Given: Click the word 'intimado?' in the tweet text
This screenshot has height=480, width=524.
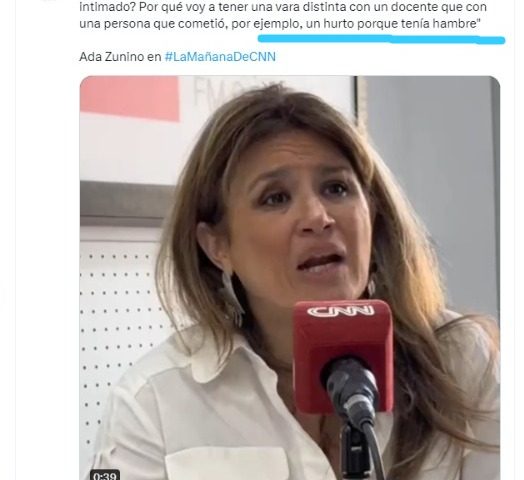Looking at the screenshot, I should pos(107,7).
